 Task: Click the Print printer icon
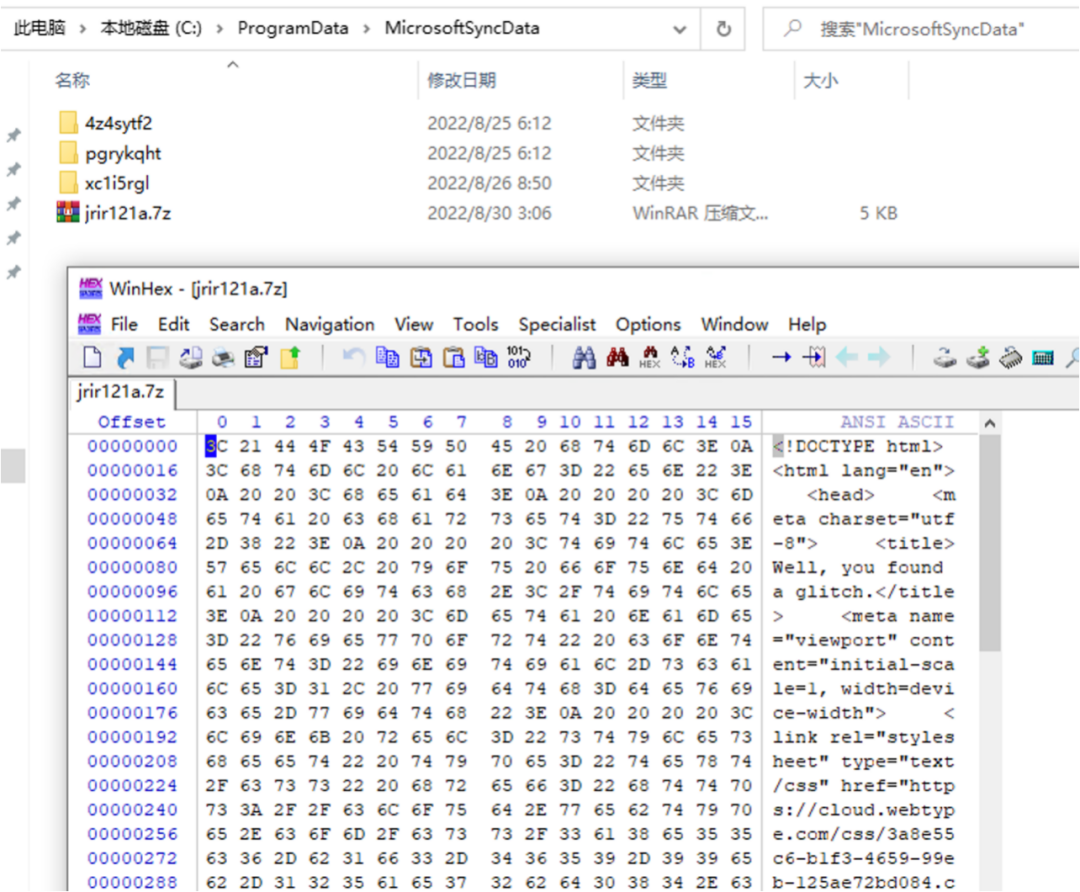click(223, 357)
